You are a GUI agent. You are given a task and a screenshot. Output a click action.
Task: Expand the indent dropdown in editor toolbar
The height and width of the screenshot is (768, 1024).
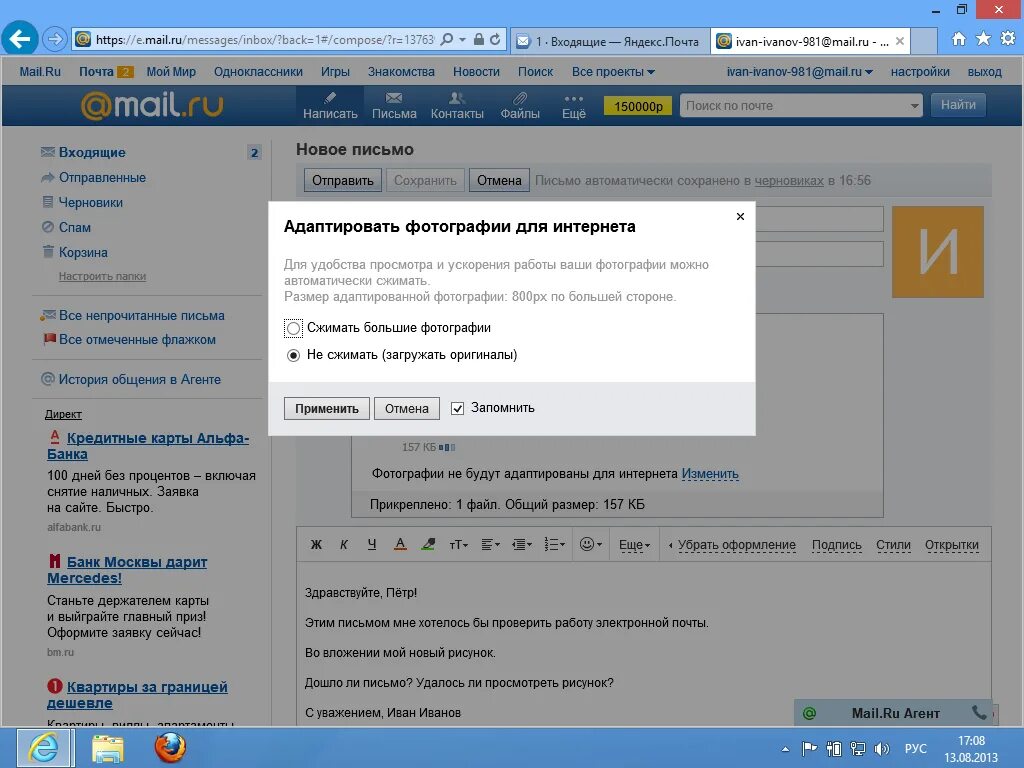pyautogui.click(x=522, y=545)
